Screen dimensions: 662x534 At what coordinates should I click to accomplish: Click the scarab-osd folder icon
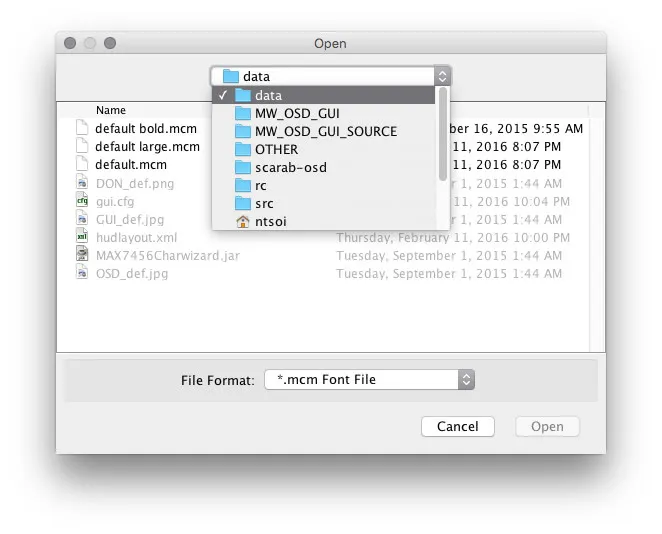(243, 167)
